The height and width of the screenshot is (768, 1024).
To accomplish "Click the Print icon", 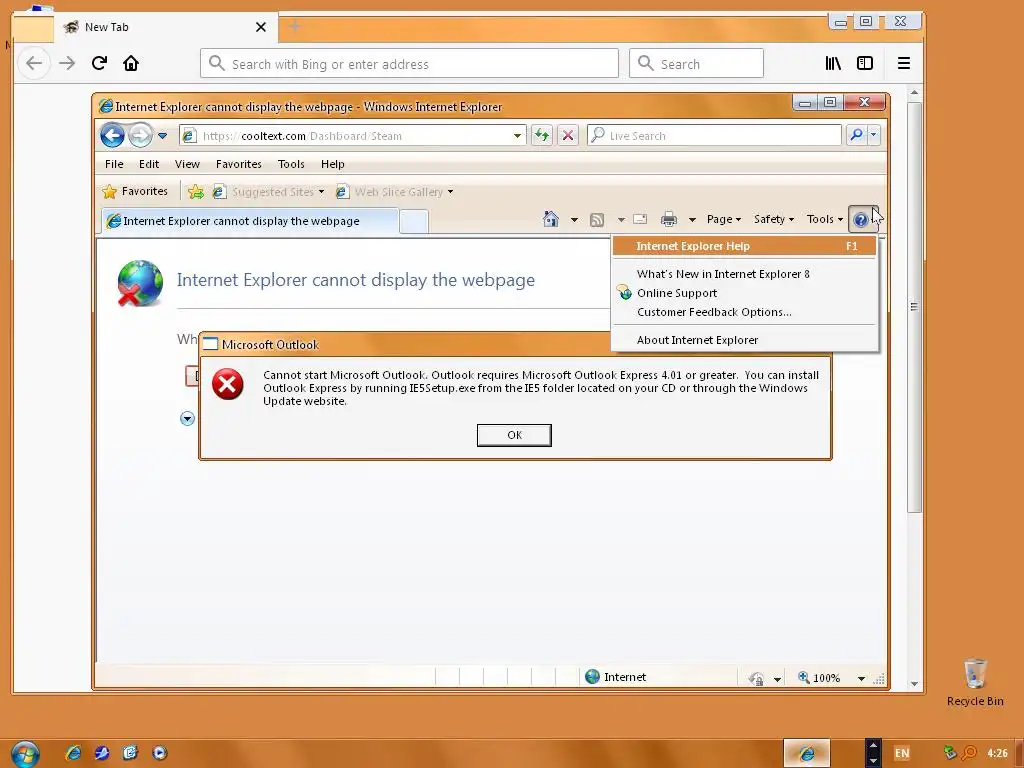I will click(x=669, y=219).
